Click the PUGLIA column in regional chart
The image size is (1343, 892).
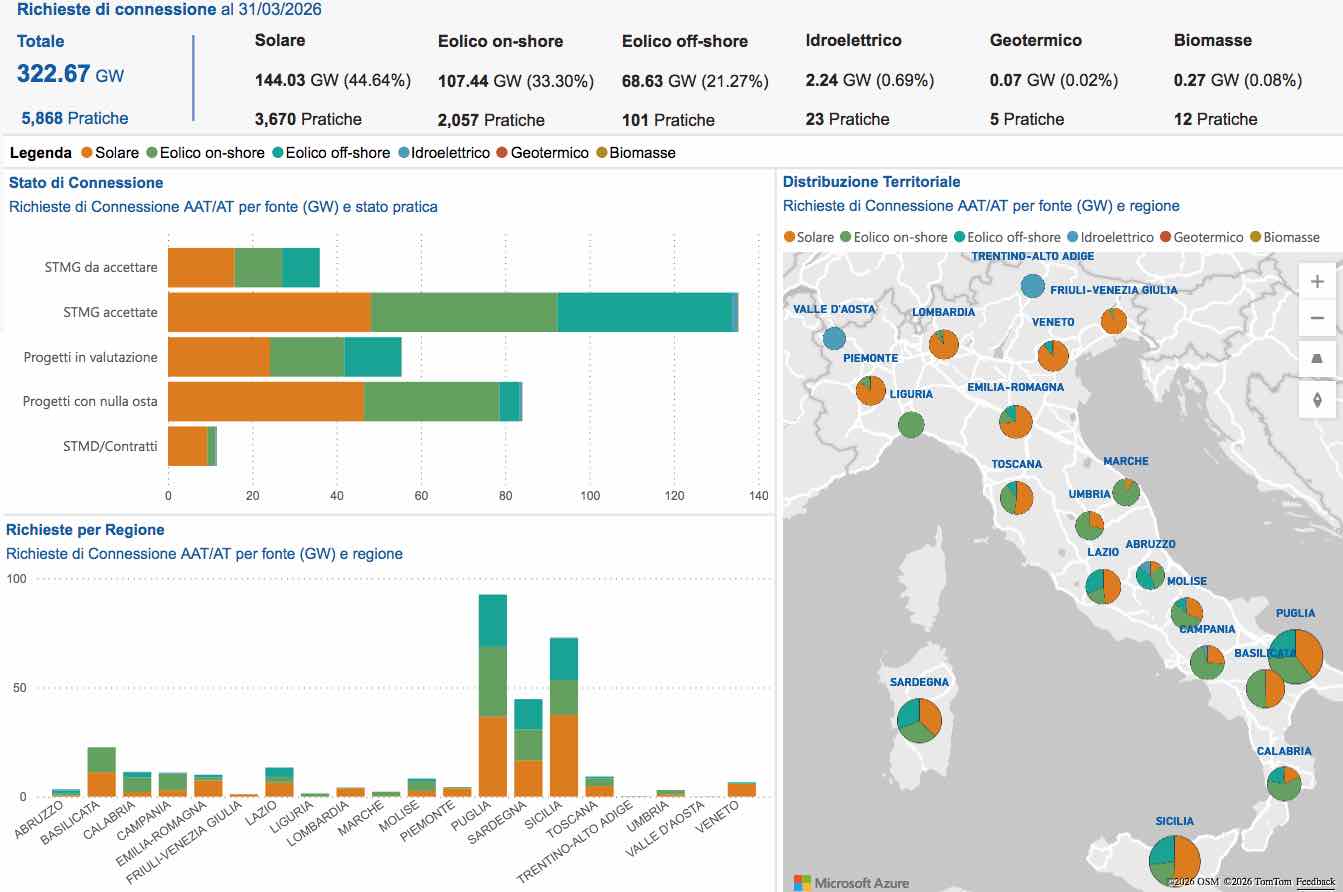[x=493, y=700]
